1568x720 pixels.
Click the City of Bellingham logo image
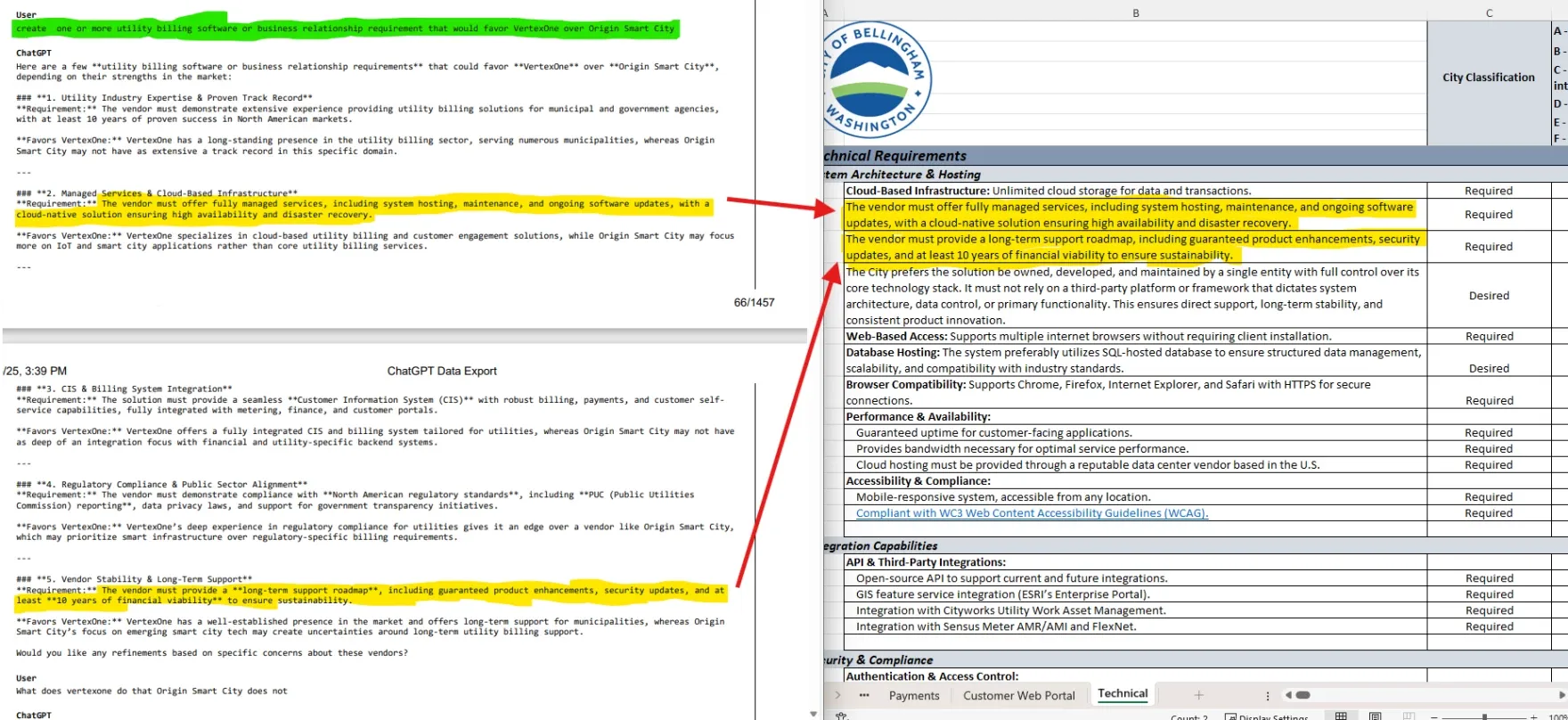(x=877, y=79)
